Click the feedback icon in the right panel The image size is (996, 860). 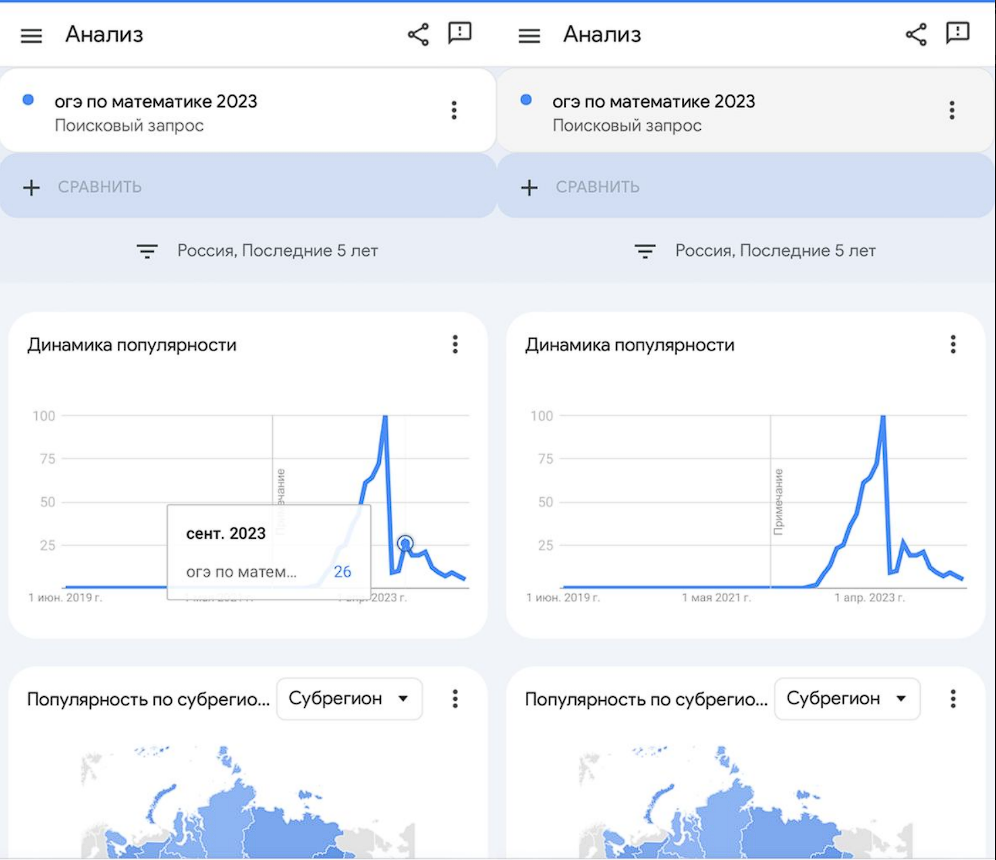(x=958, y=34)
